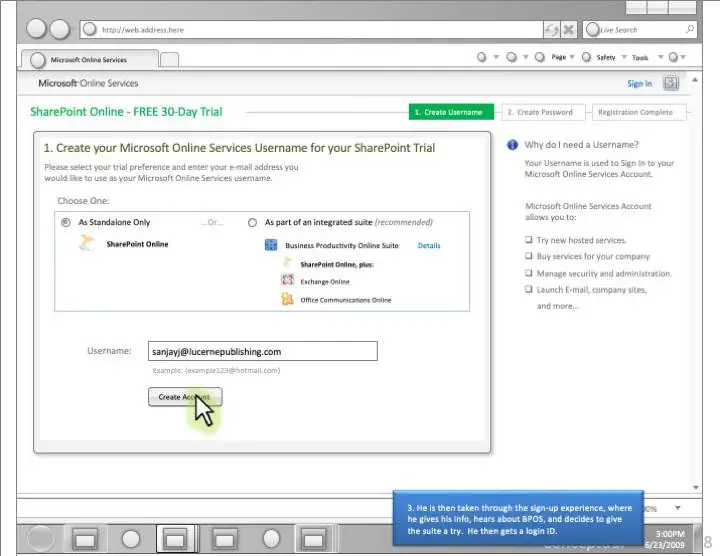The image size is (720, 556).
Task: Click the Stop (X) icon beside the address bar
Action: pyautogui.click(x=568, y=30)
